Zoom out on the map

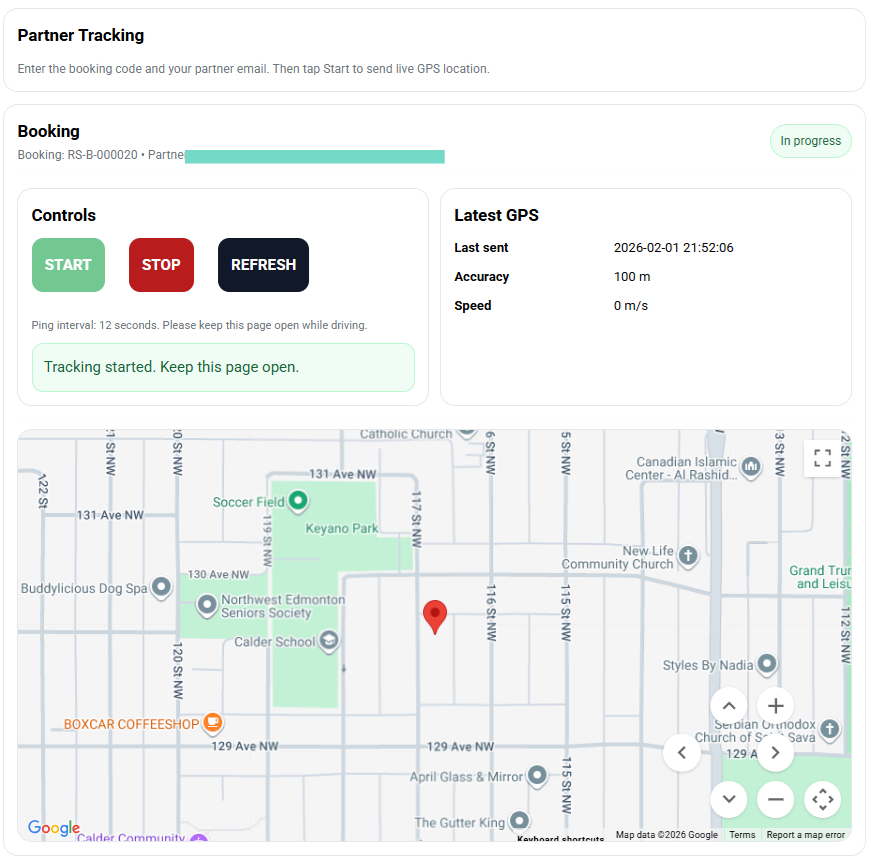click(x=775, y=799)
